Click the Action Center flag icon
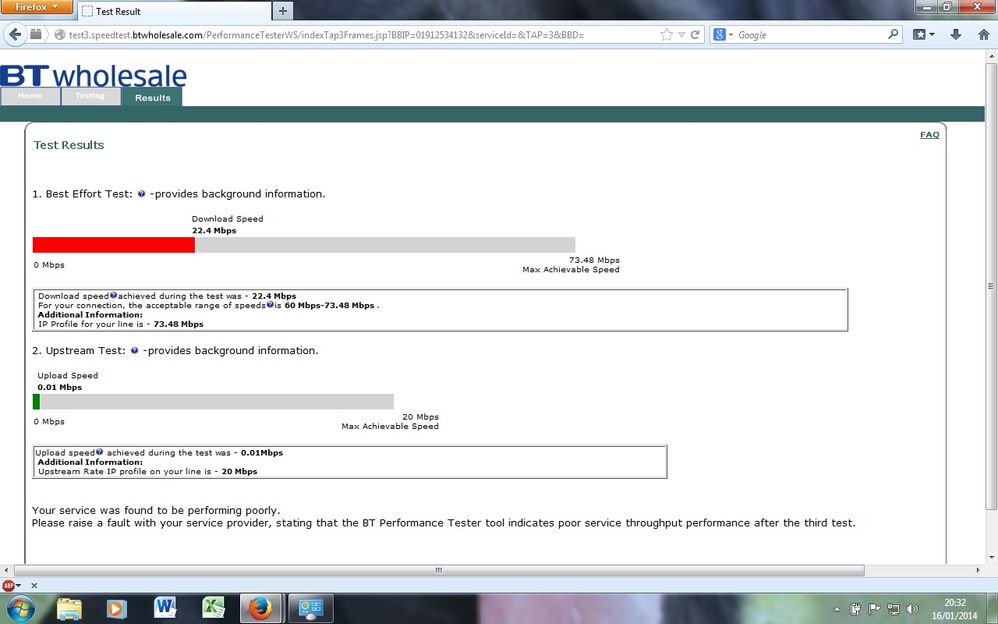998x624 pixels. coord(875,609)
